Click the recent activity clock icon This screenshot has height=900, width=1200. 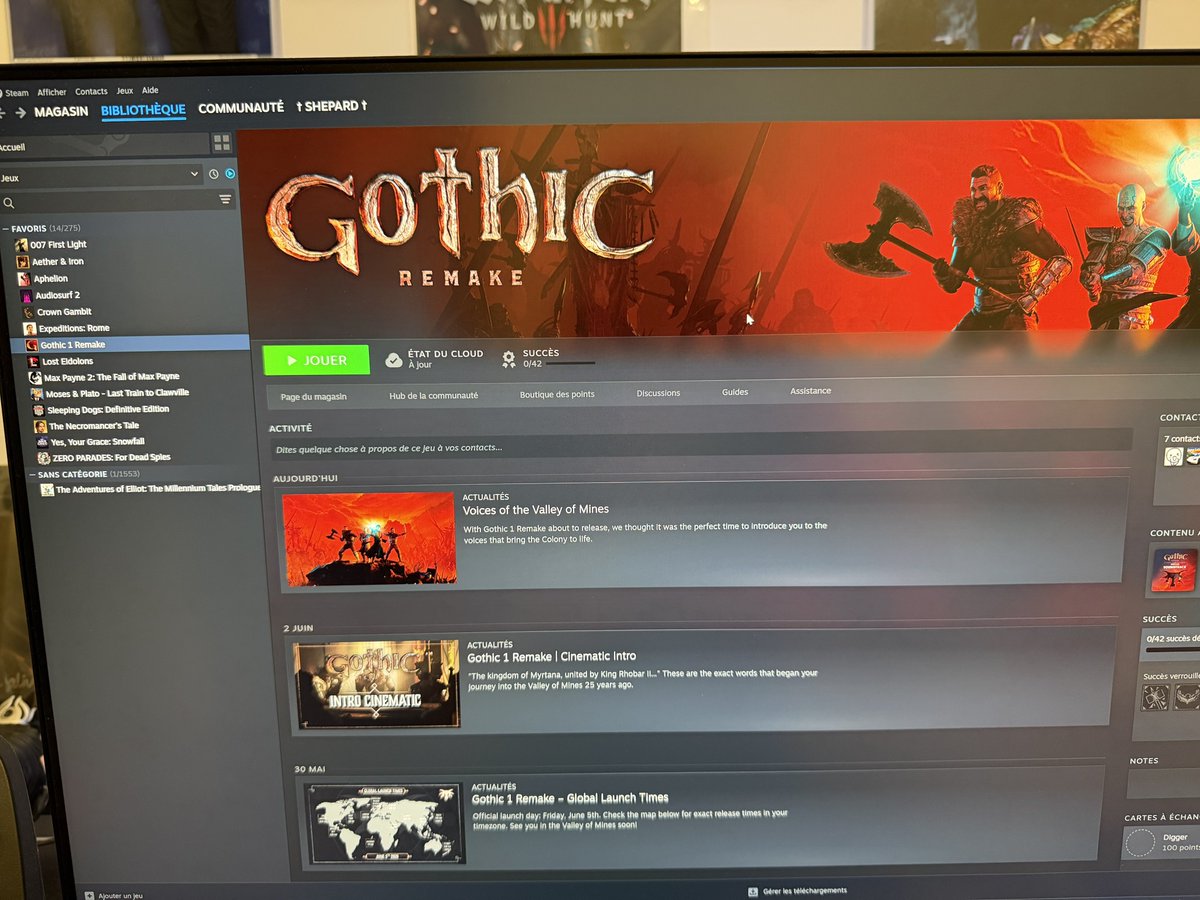213,175
